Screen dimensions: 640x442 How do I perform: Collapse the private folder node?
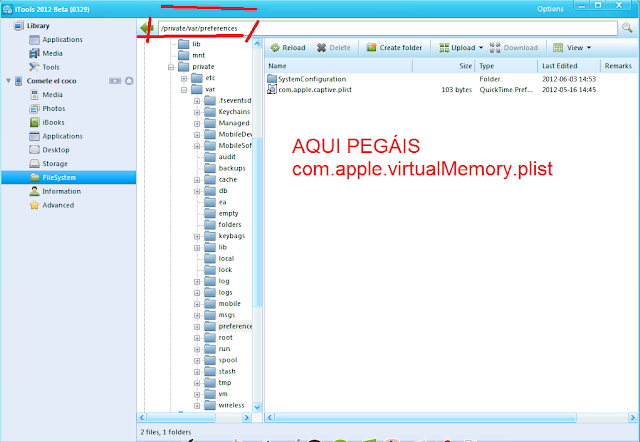point(171,67)
